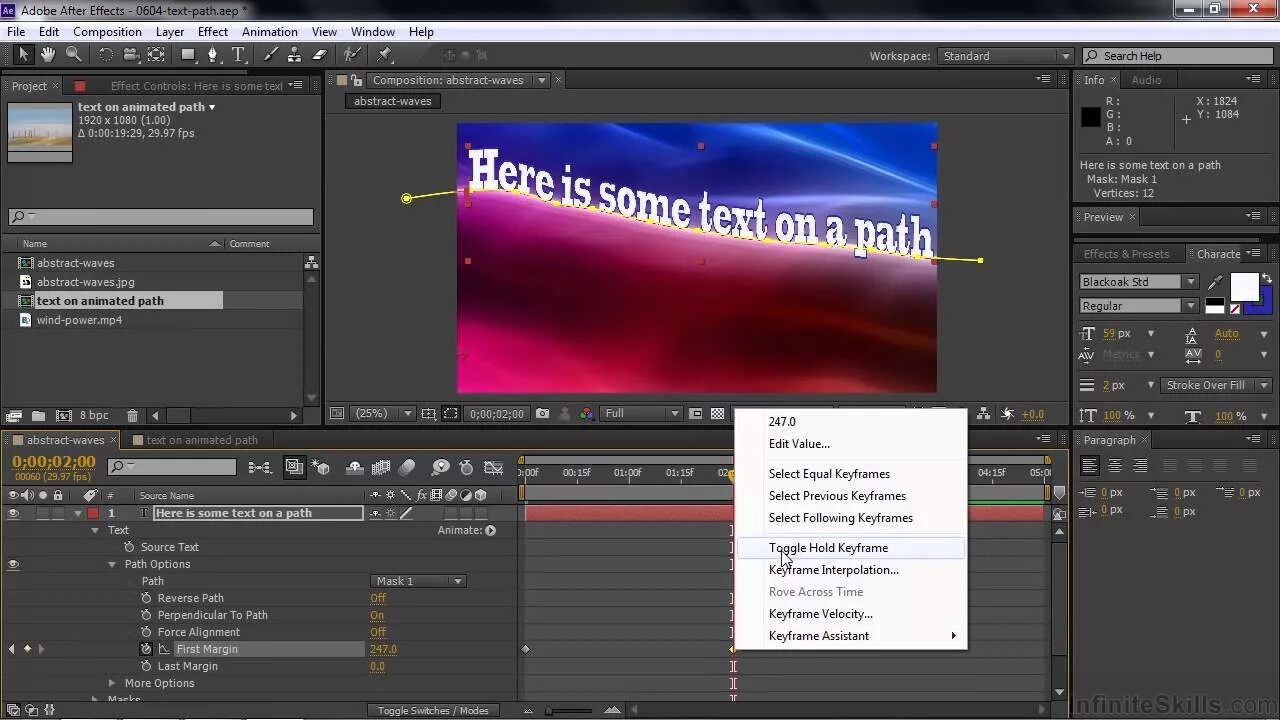This screenshot has width=1280, height=720.
Task: Create a new folder in Project panel
Action: point(38,415)
